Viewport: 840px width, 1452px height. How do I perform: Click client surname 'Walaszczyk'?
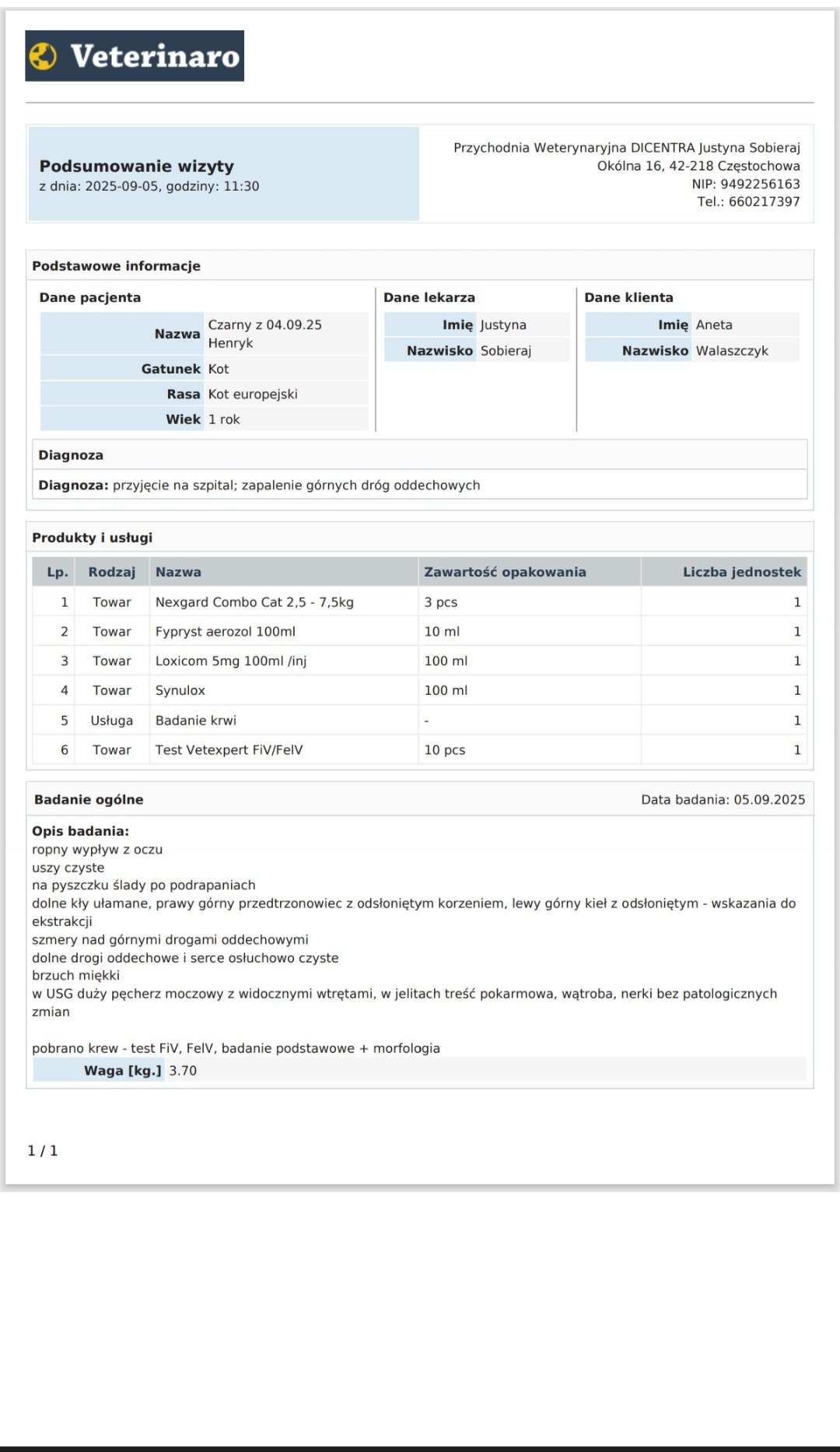tap(732, 351)
